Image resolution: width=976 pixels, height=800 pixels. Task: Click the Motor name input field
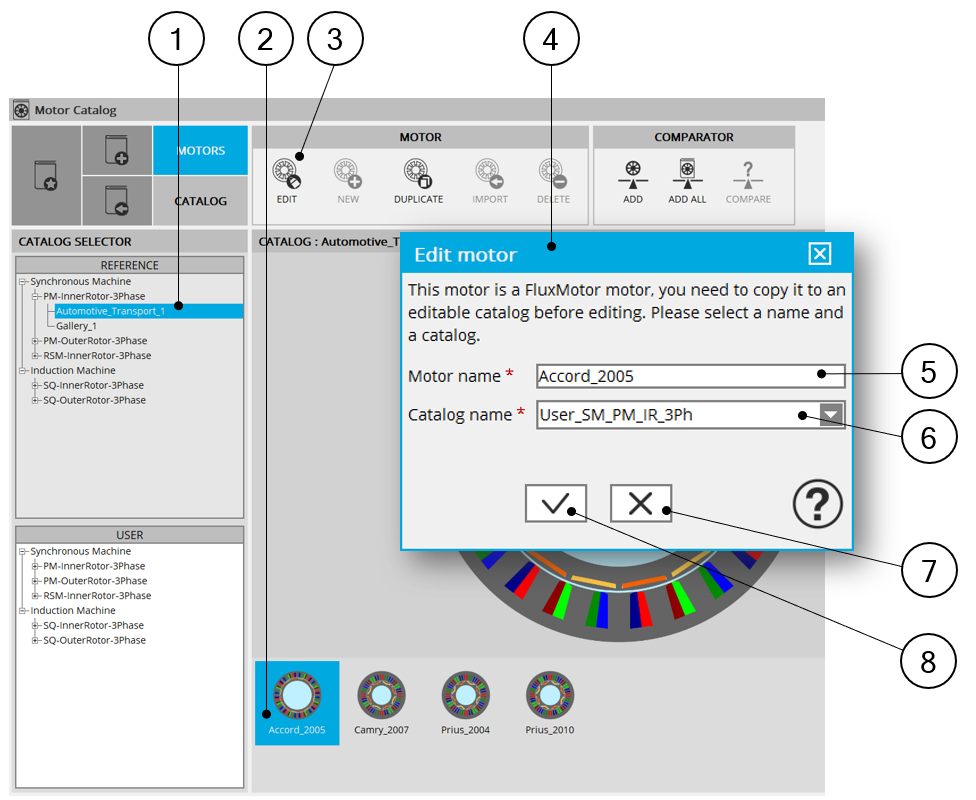pos(690,377)
